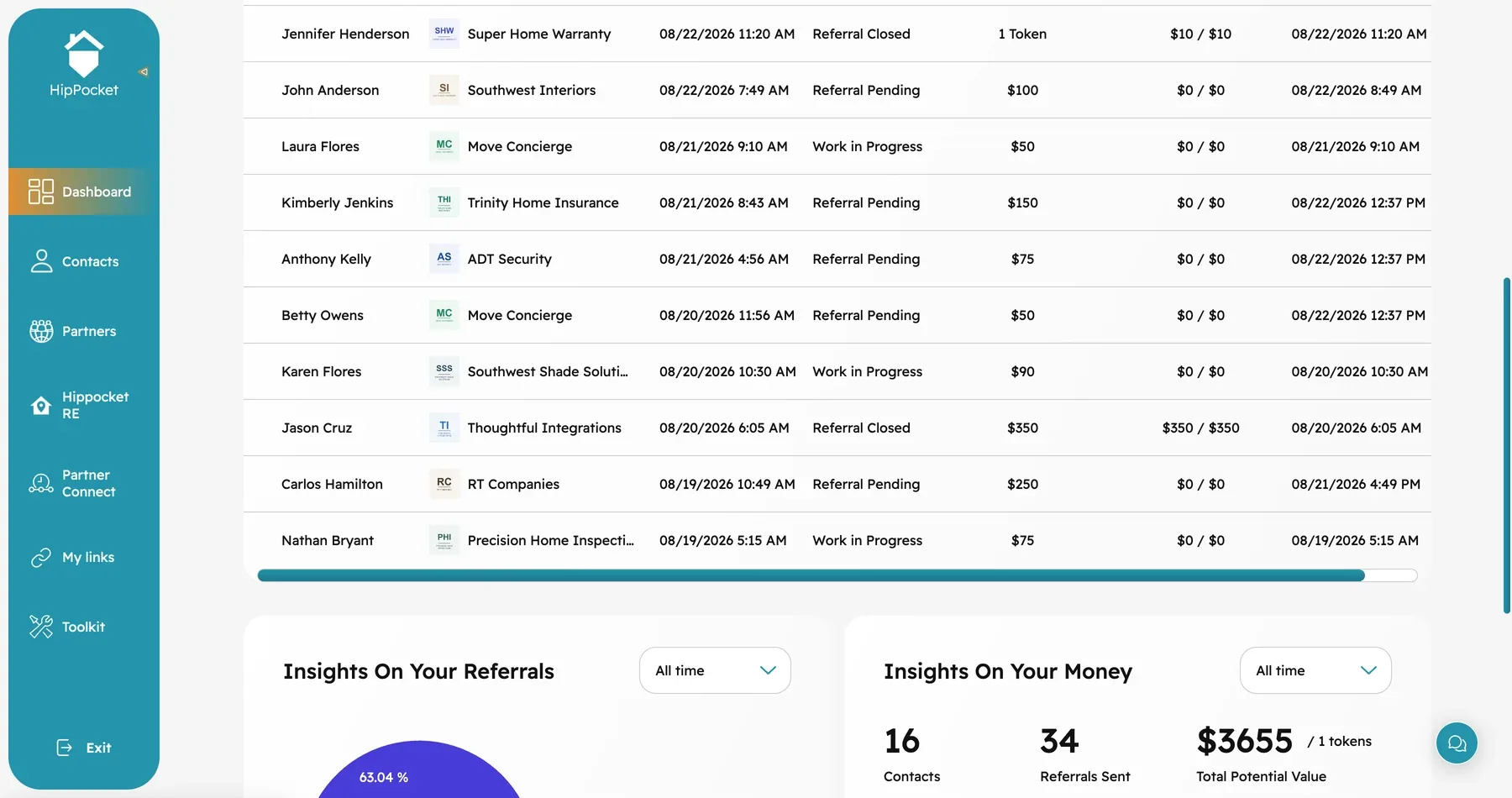Select contact Nathan Bryant
The image size is (1512, 798).
(x=328, y=540)
